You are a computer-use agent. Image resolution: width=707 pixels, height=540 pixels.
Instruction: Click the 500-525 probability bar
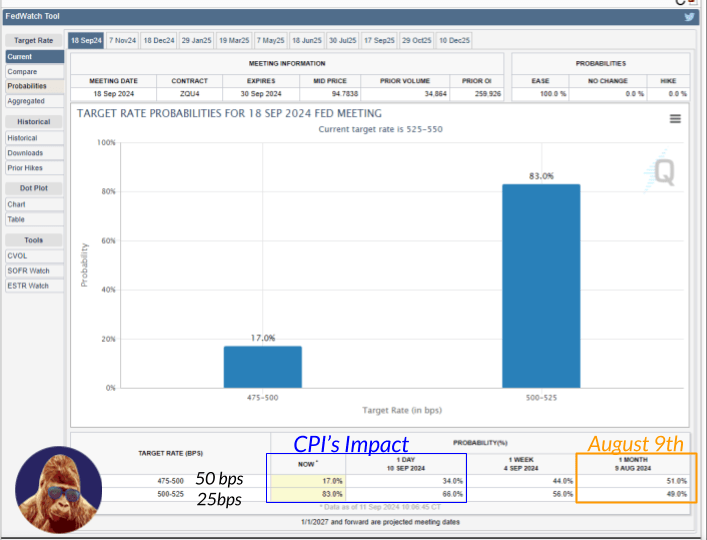point(542,285)
